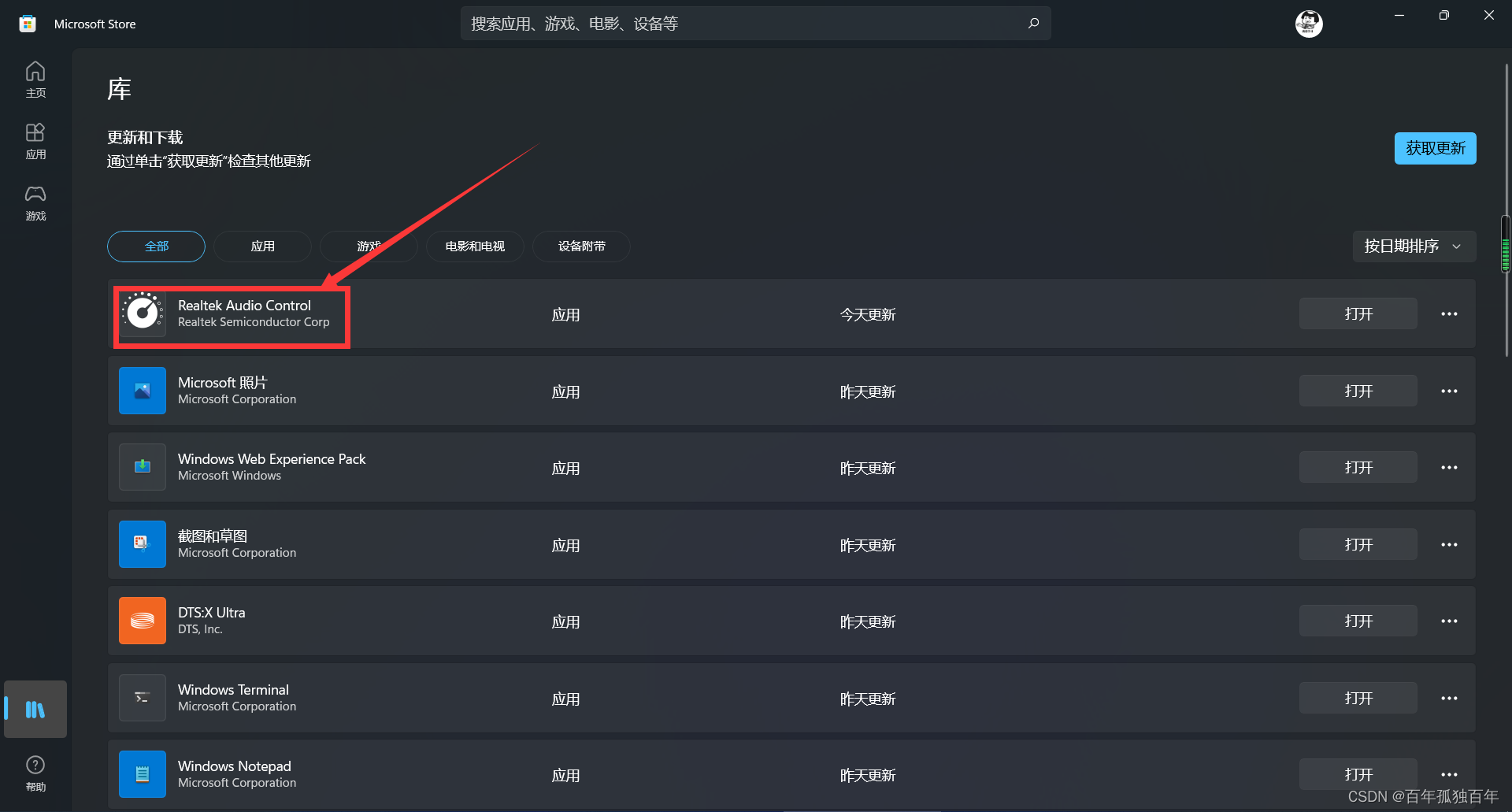Click the Microsoft Store logo icon

(28, 24)
